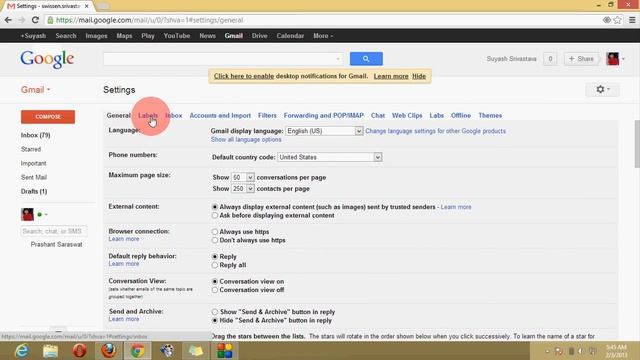Screen dimensions: 640x360
Task: Open the Gmail display language dropdown
Action: point(324,131)
